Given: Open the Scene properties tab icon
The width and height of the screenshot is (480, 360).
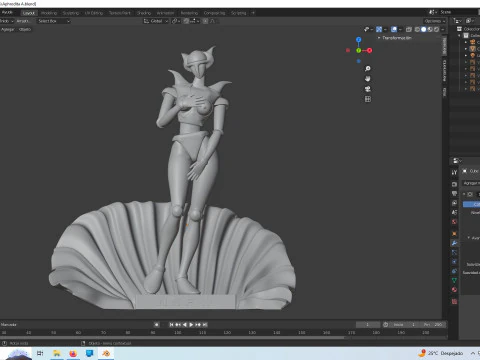Looking at the screenshot, I should (x=454, y=212).
